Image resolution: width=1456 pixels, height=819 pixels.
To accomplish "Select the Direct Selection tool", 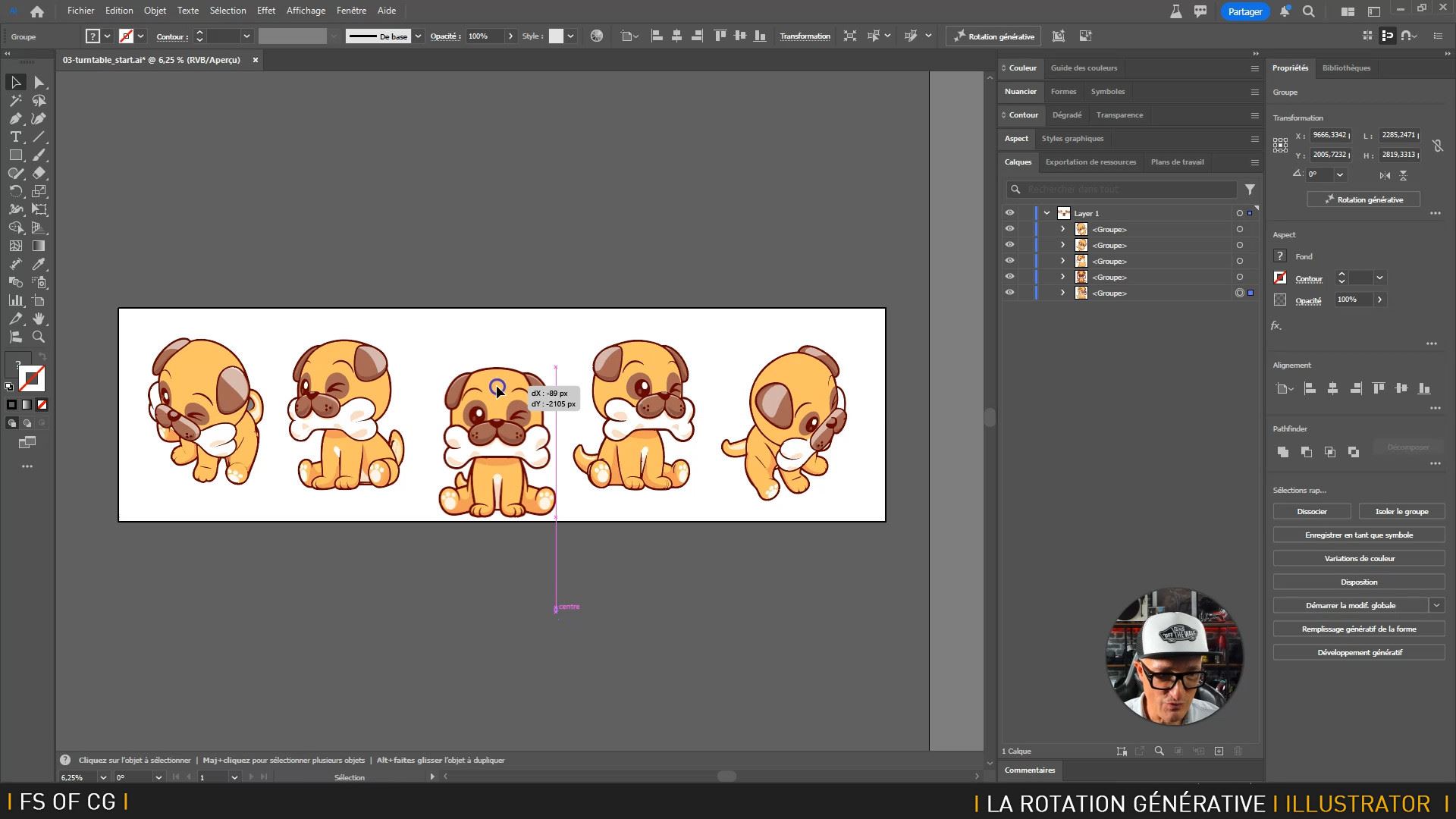I will [39, 82].
